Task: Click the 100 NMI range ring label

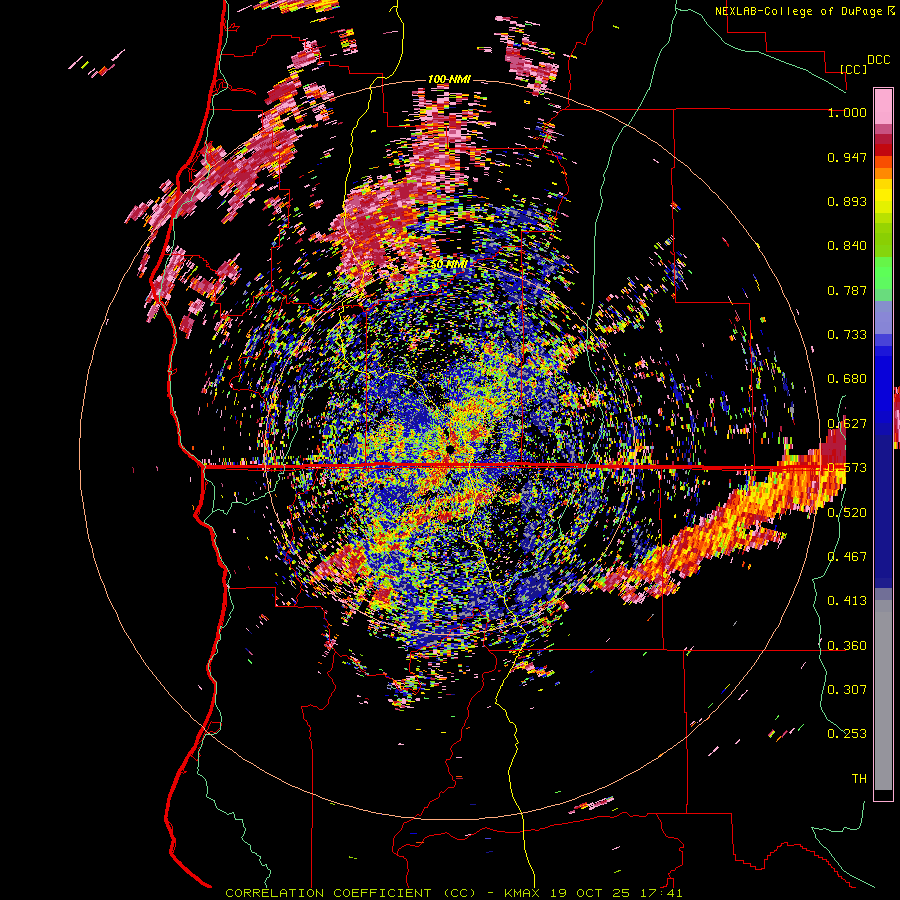Action: (449, 79)
